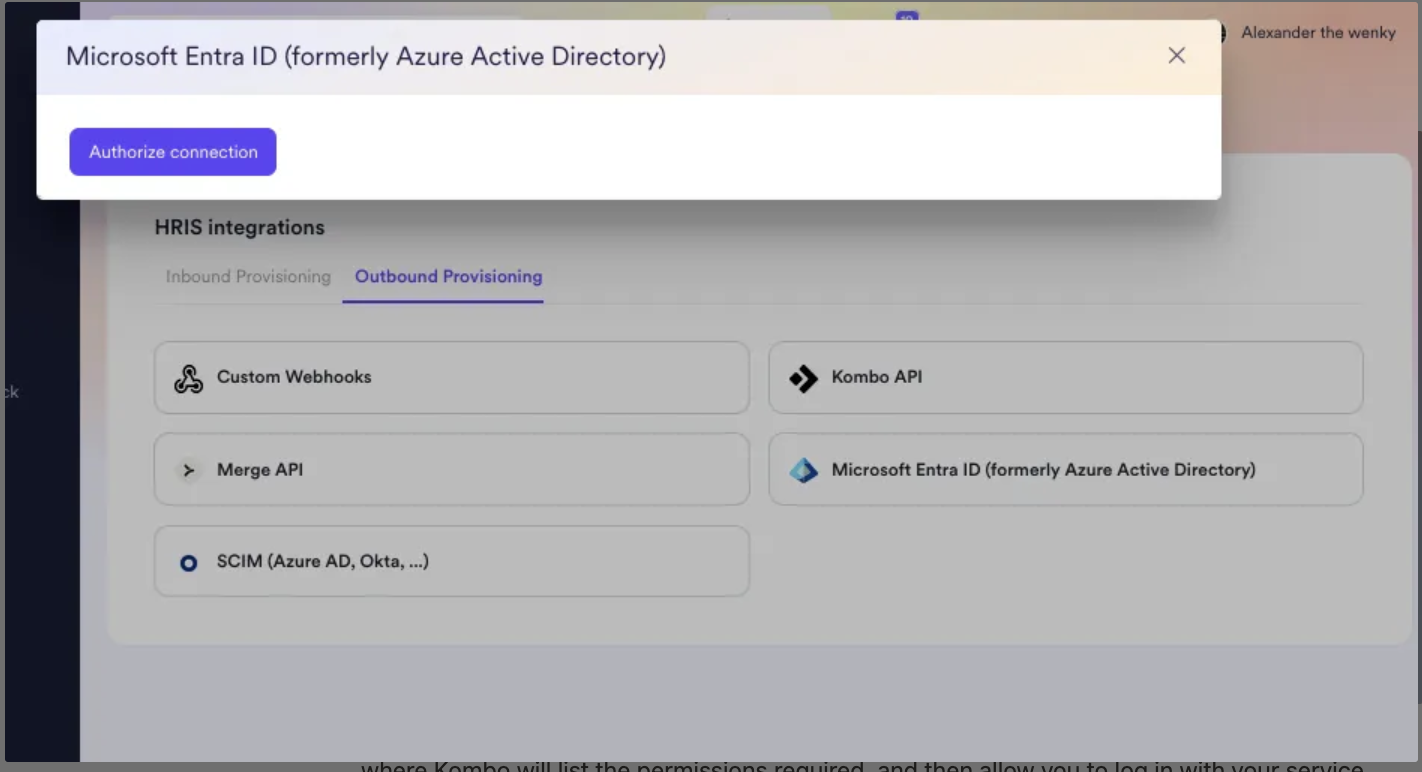
Task: Click the Custom Webhooks icon
Action: (x=188, y=378)
